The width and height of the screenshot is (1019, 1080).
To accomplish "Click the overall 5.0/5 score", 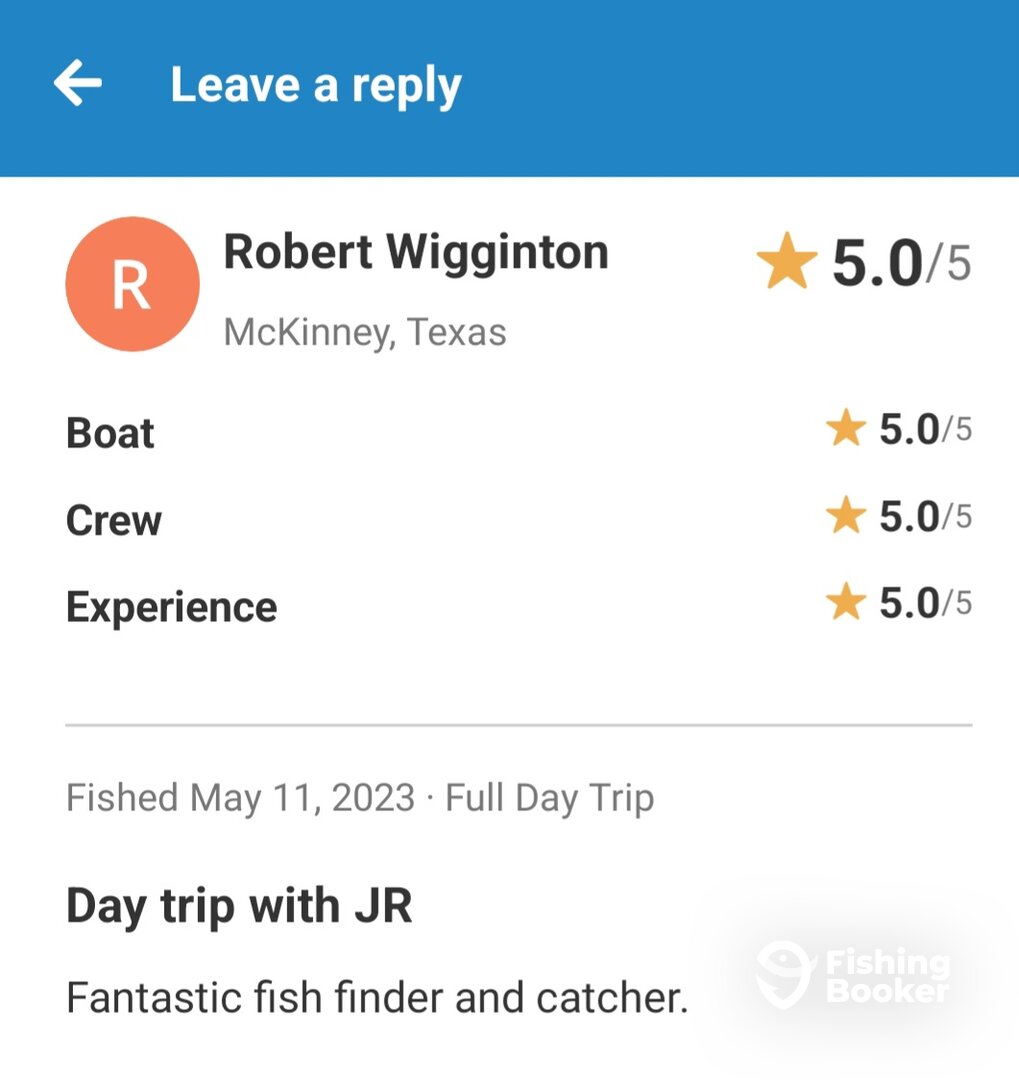I will pos(901,263).
